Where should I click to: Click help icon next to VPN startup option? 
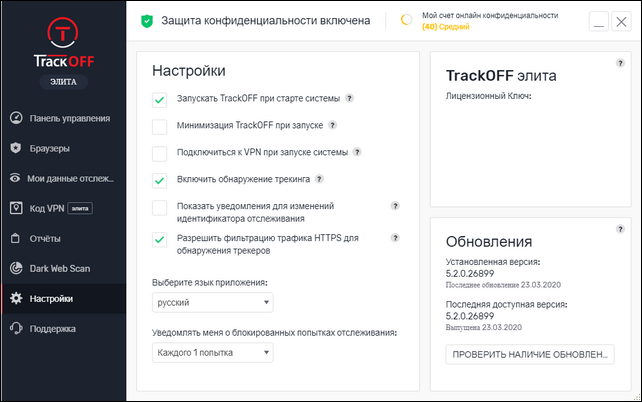(357, 153)
